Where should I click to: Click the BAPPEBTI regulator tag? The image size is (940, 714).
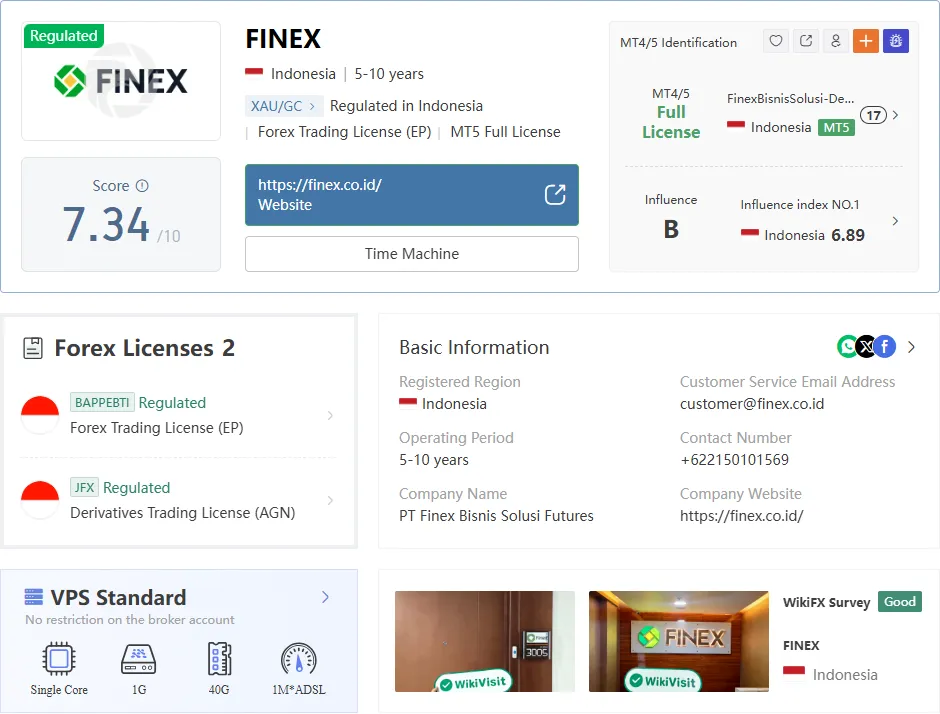point(102,402)
